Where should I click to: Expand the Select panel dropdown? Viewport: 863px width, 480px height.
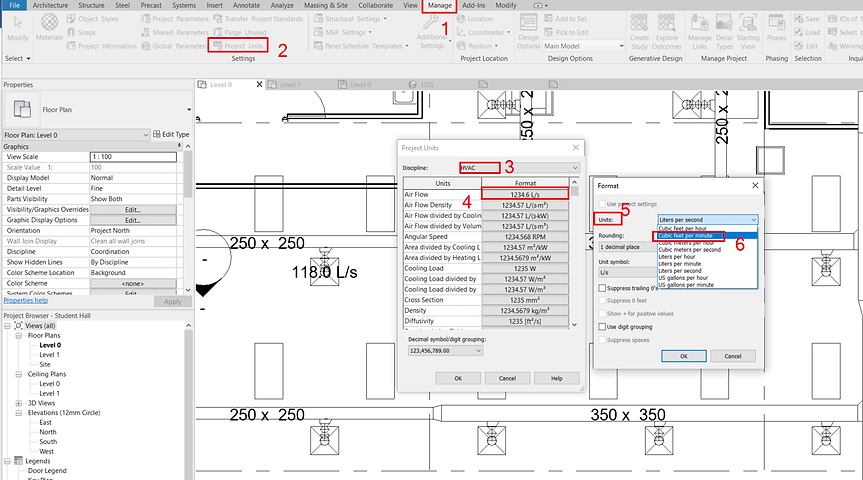(18, 58)
